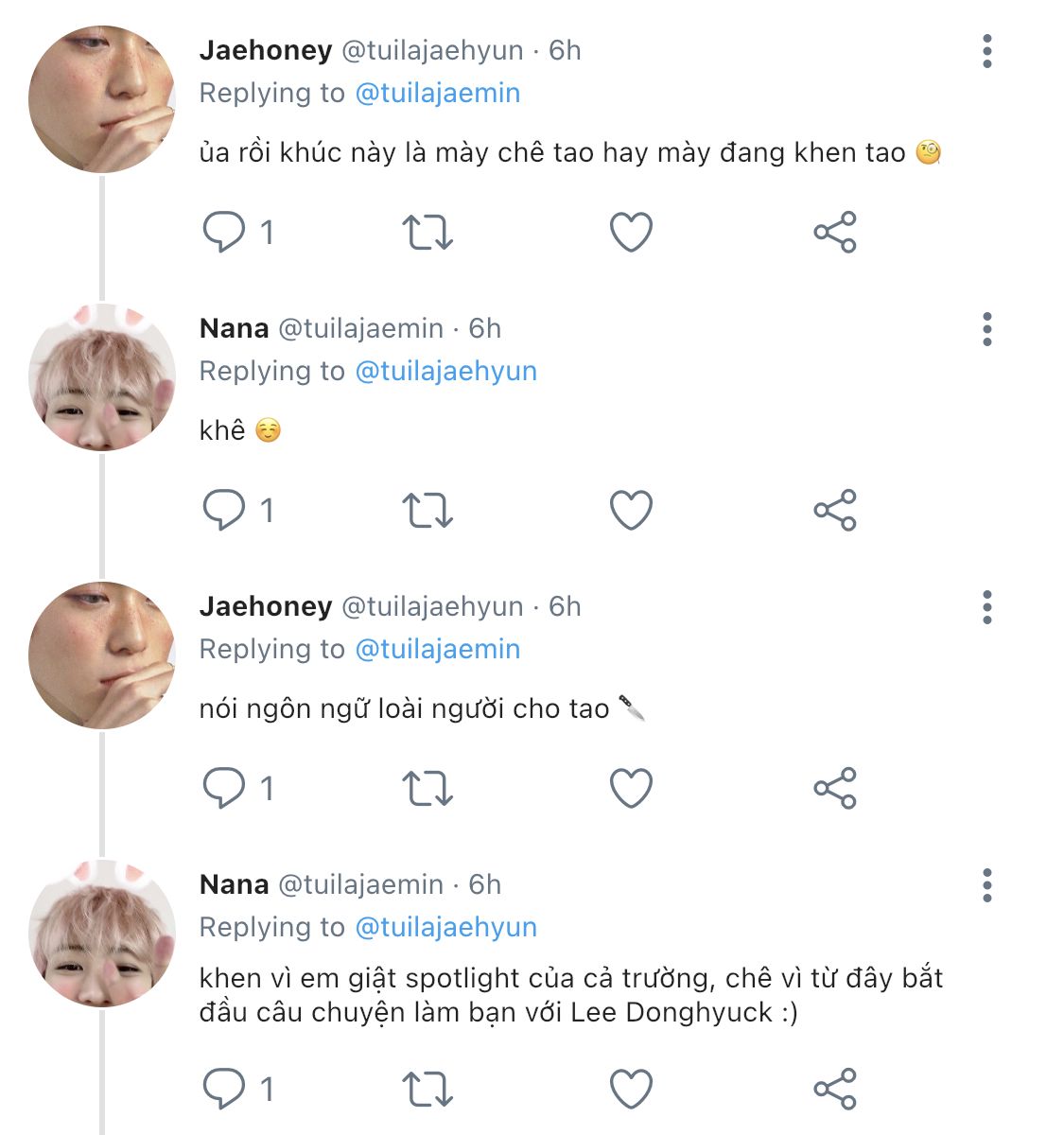Share Jaehoney's first tweet in the thread
This screenshot has height=1135, width=1064.
(835, 232)
